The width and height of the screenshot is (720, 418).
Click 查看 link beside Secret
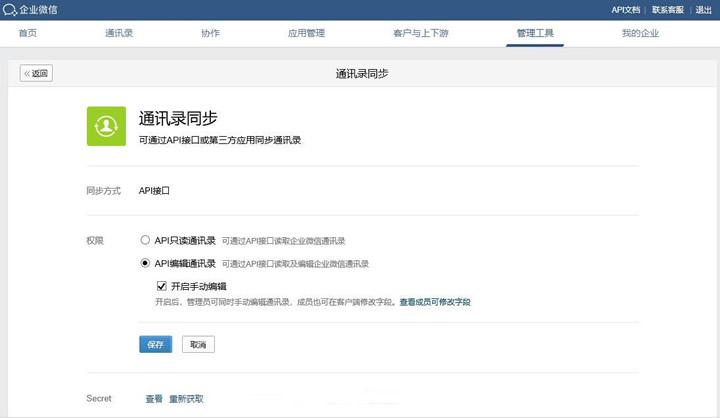click(x=153, y=398)
